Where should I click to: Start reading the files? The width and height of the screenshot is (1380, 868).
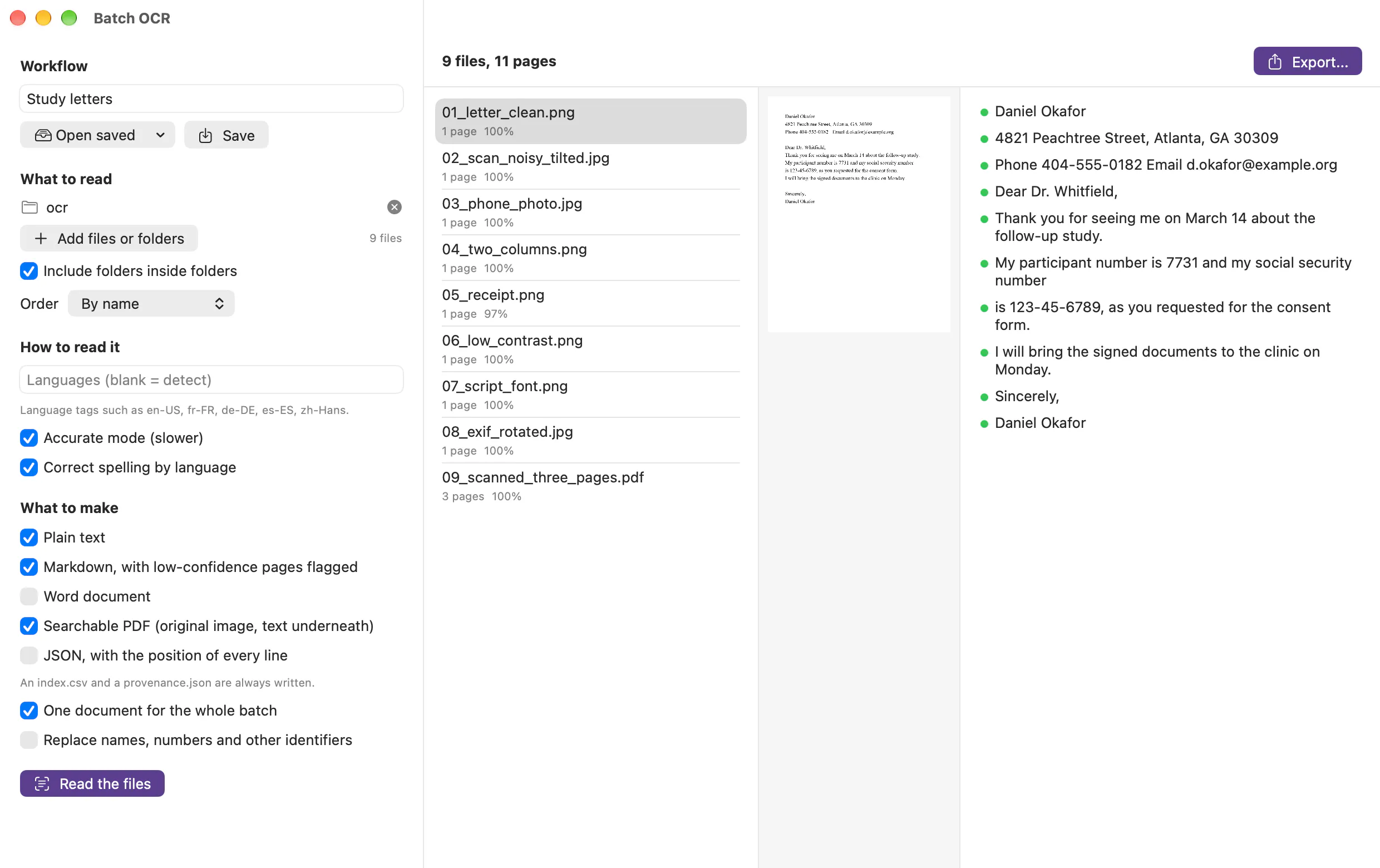tap(92, 783)
